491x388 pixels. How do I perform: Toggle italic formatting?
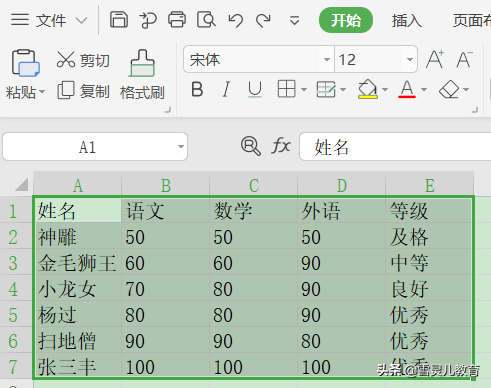pyautogui.click(x=226, y=89)
